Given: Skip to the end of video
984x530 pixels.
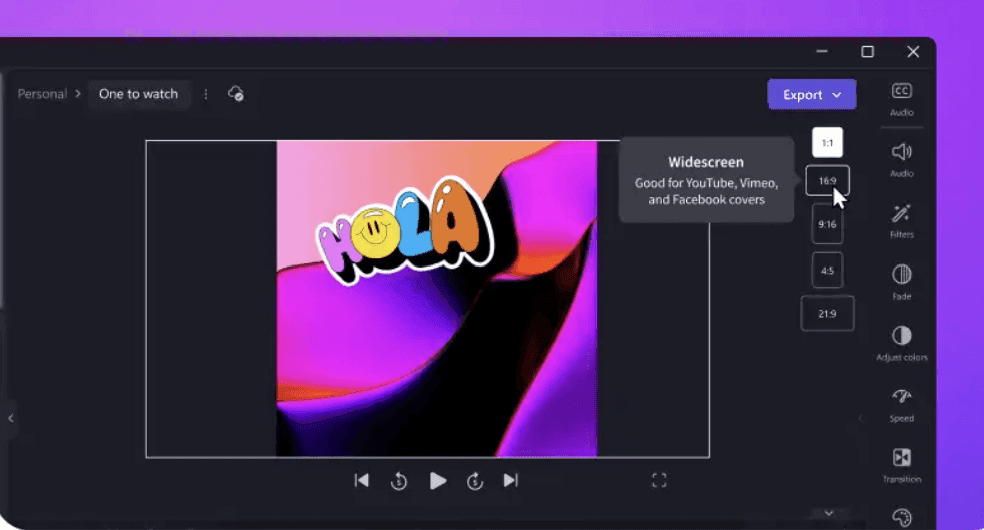Looking at the screenshot, I should point(511,480).
